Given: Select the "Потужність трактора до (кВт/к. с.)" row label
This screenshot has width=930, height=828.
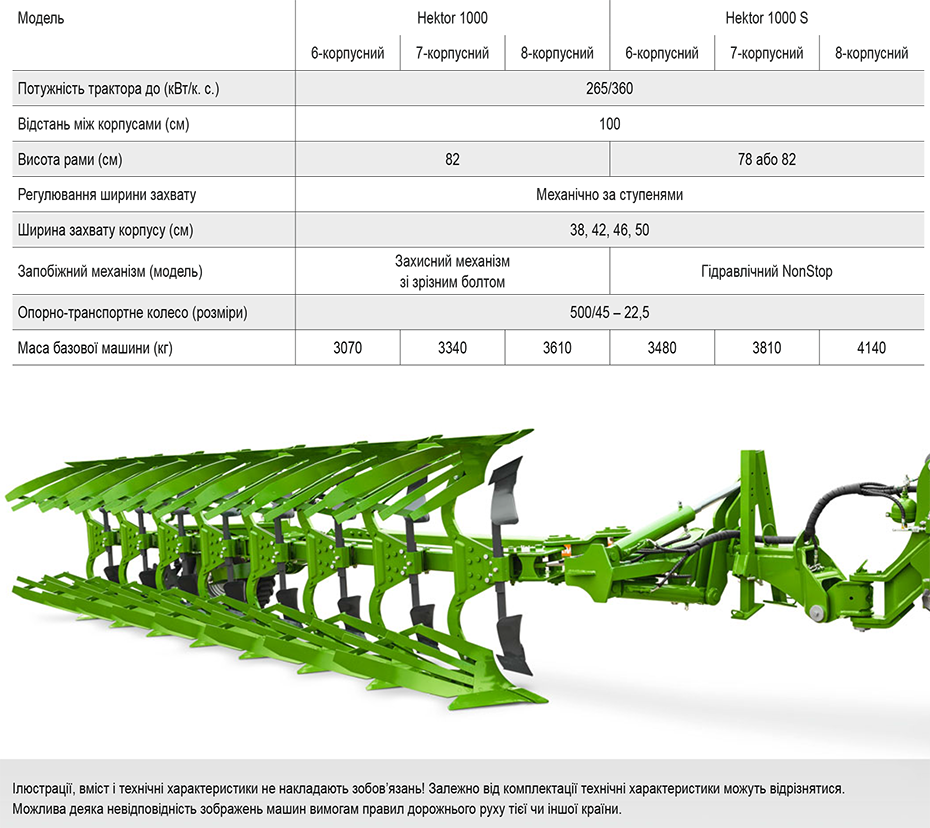Looking at the screenshot, I should [119, 89].
